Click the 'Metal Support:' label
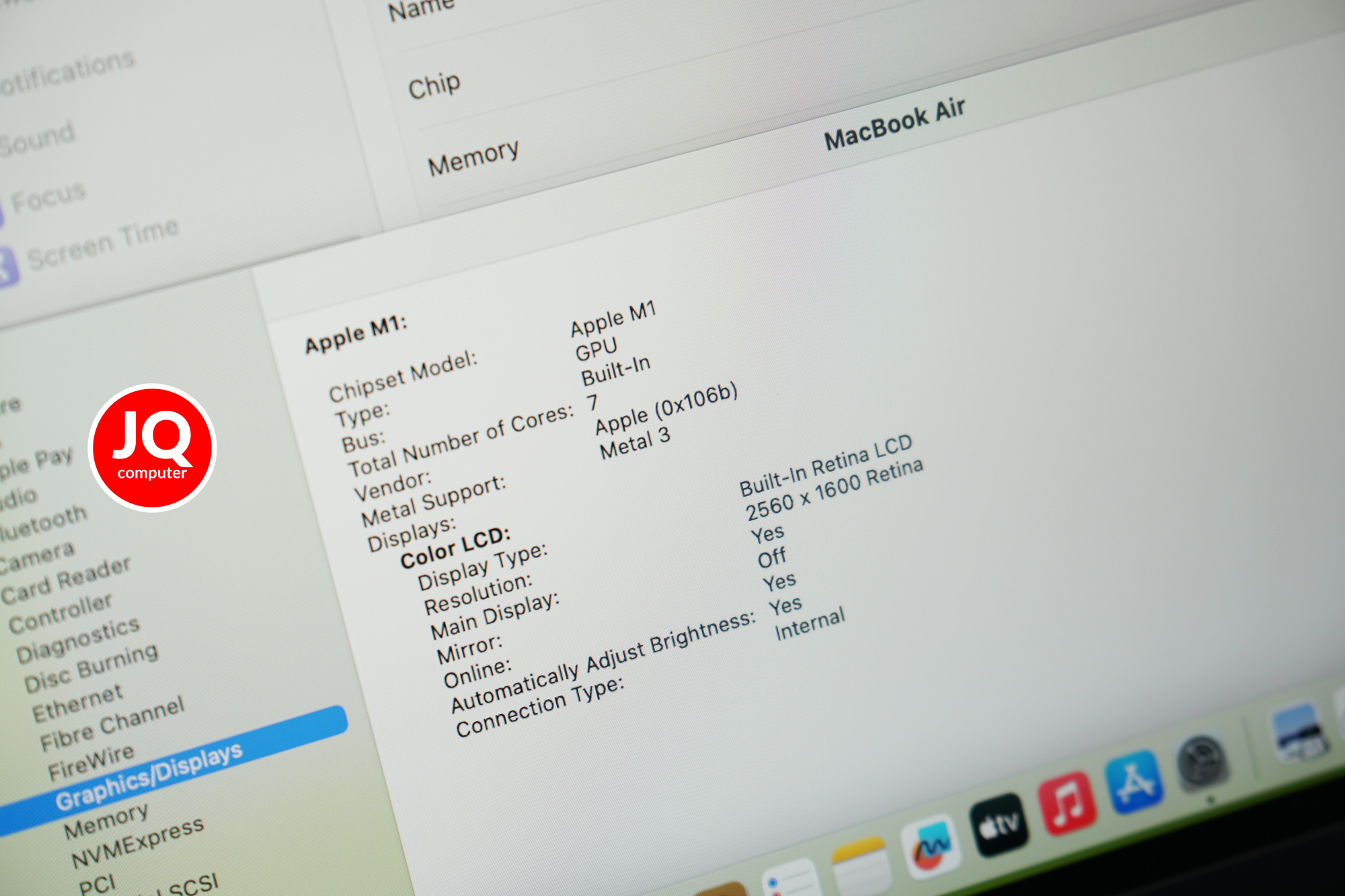This screenshot has height=896, width=1345. [x=434, y=502]
